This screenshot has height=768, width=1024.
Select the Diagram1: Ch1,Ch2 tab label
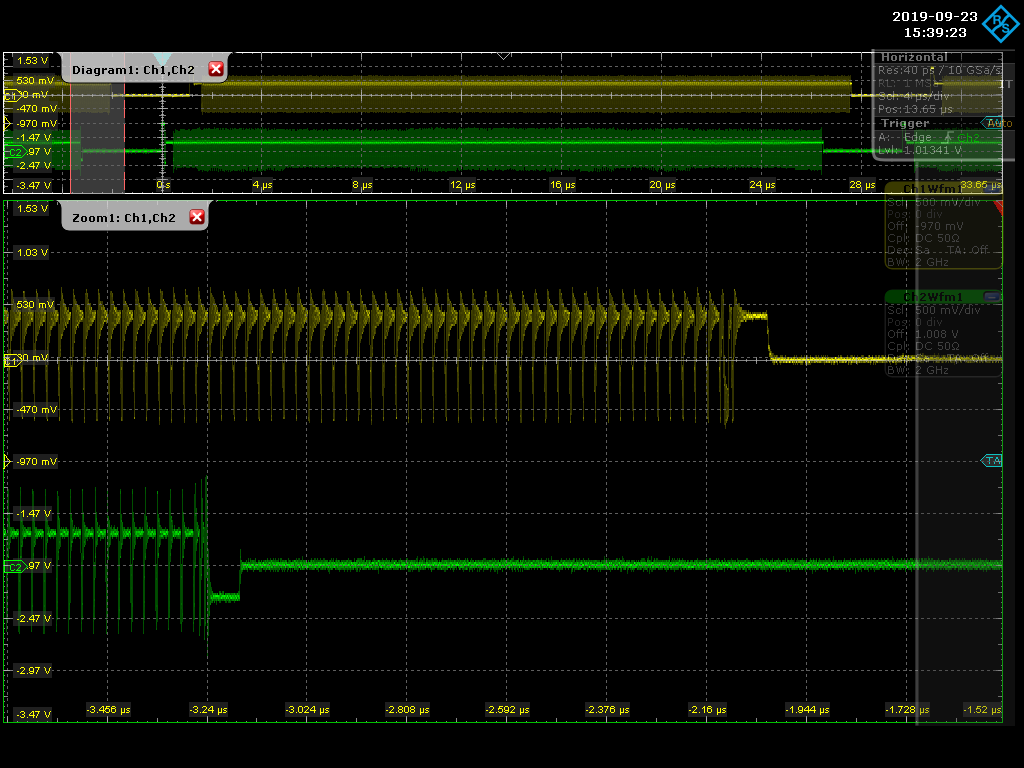coord(133,70)
